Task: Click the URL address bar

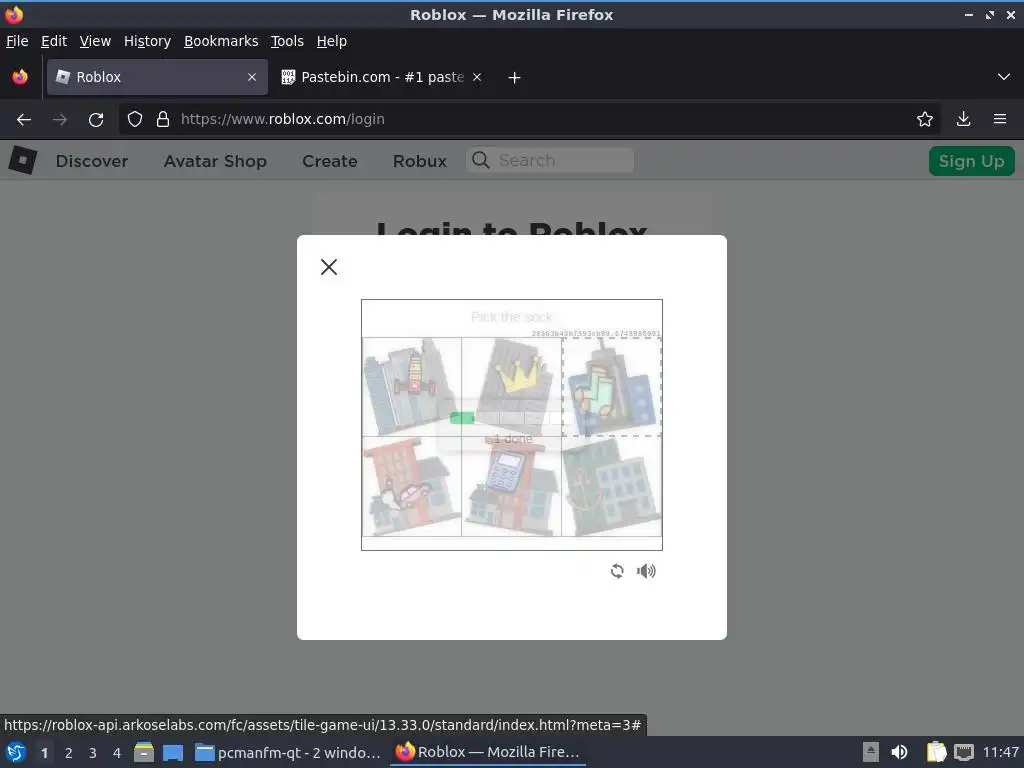Action: [529, 119]
